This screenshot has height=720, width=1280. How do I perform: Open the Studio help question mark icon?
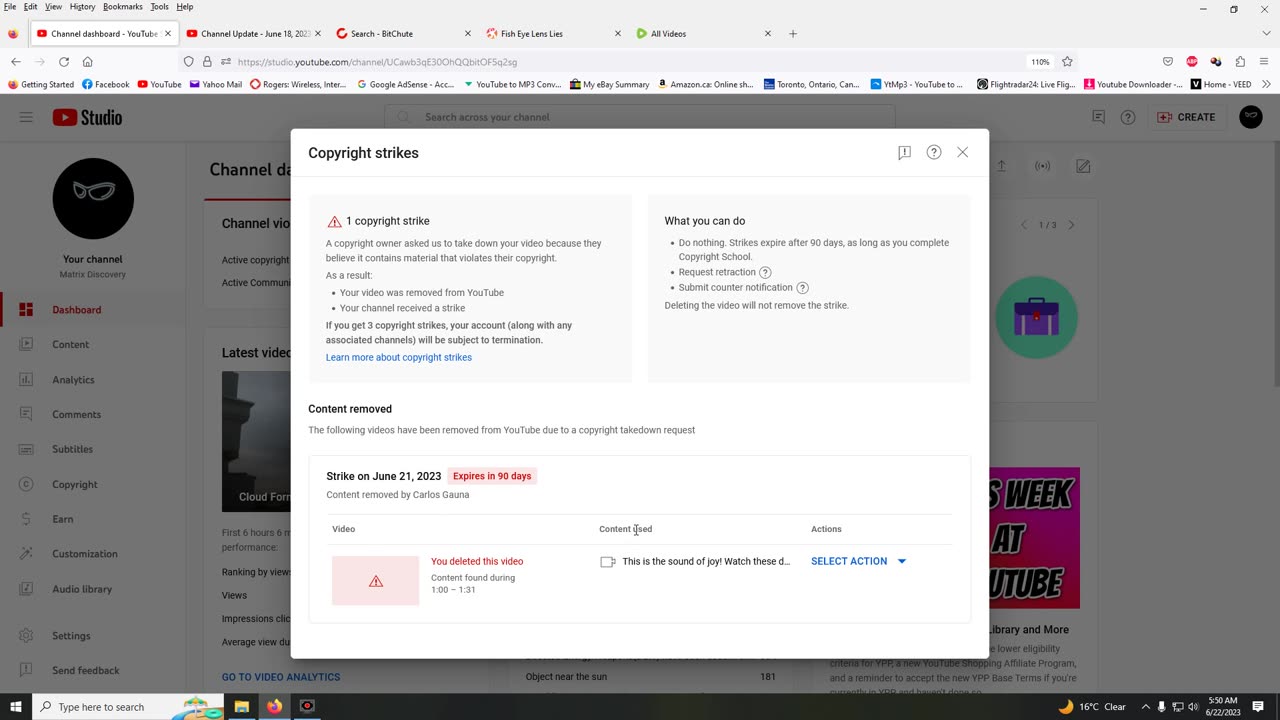(x=1128, y=117)
